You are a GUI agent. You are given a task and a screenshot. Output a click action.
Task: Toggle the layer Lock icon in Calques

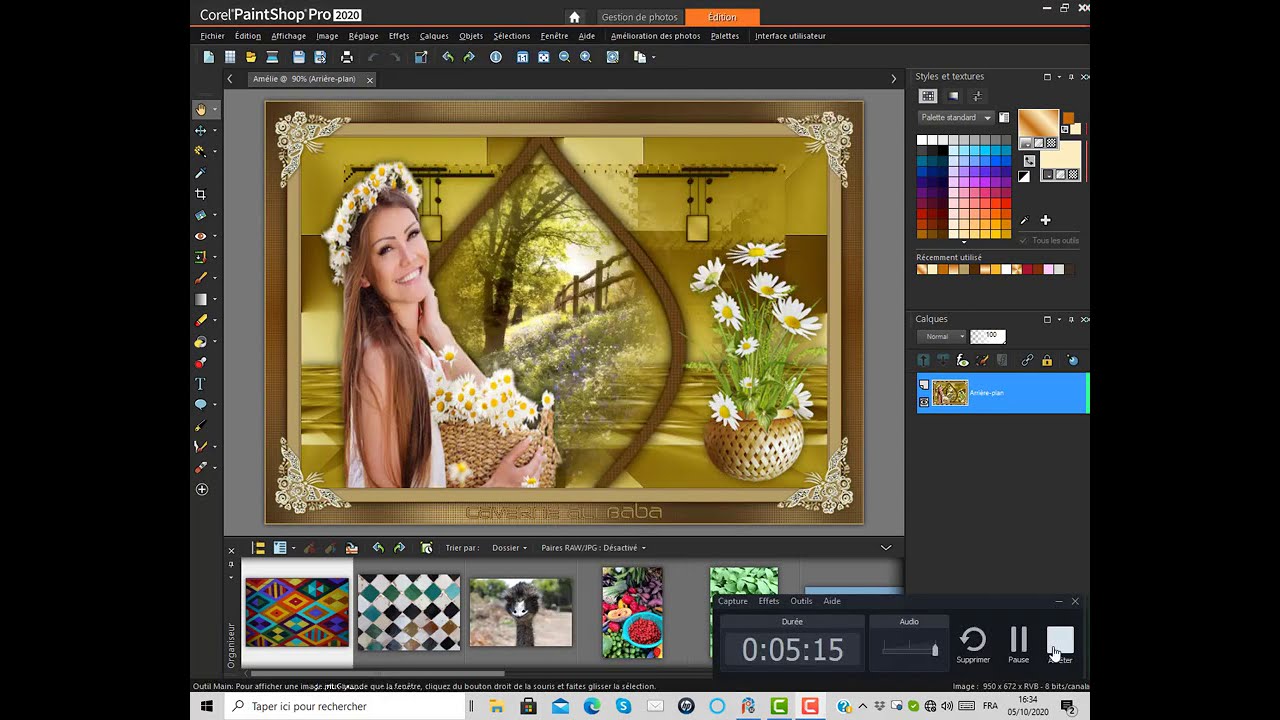(1047, 360)
